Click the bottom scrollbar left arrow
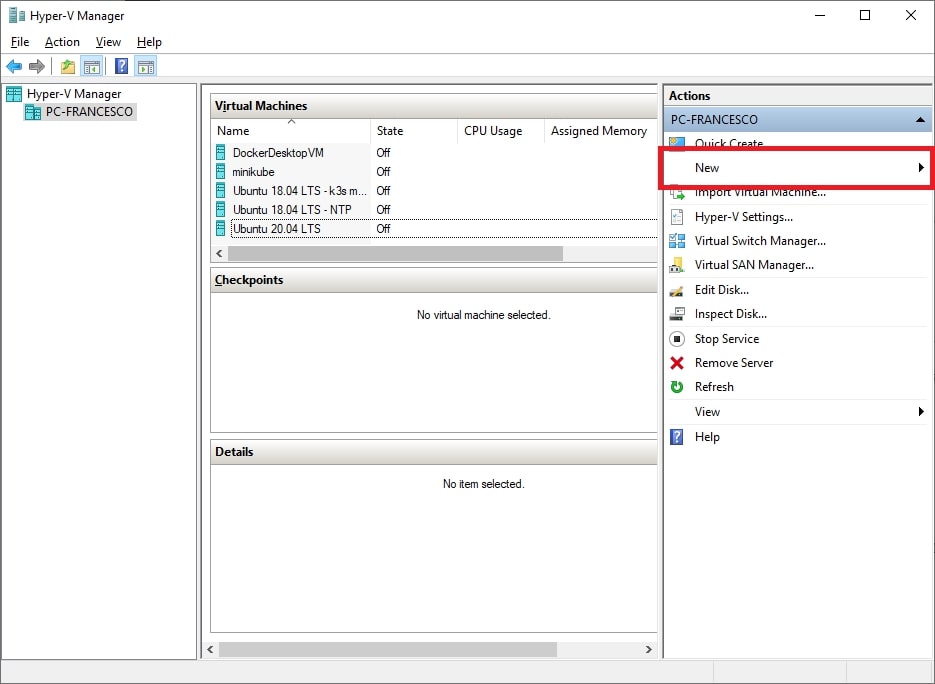The height and width of the screenshot is (684, 935). 210,649
